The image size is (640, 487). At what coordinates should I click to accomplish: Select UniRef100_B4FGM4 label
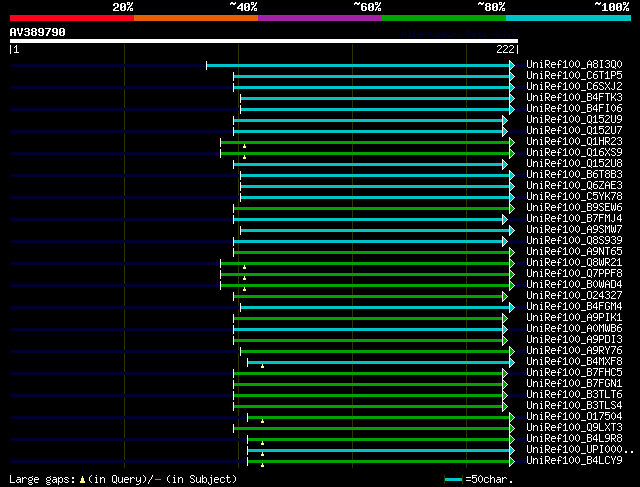(x=574, y=307)
